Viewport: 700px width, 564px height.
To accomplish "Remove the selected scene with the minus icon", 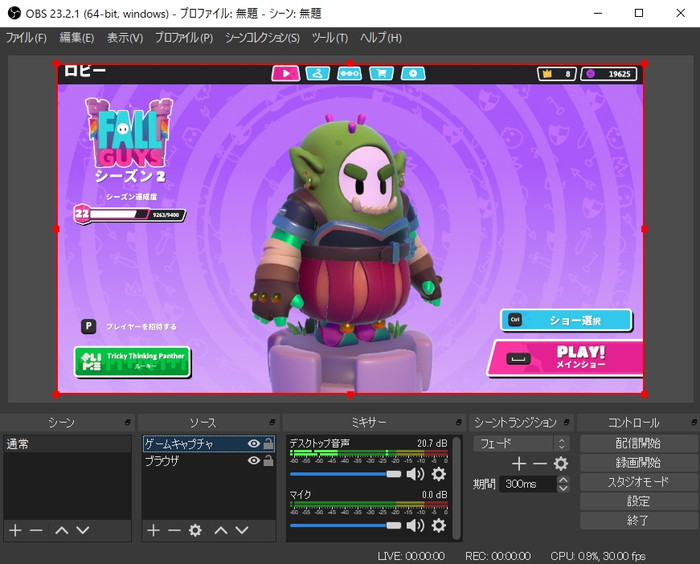I will point(36,530).
